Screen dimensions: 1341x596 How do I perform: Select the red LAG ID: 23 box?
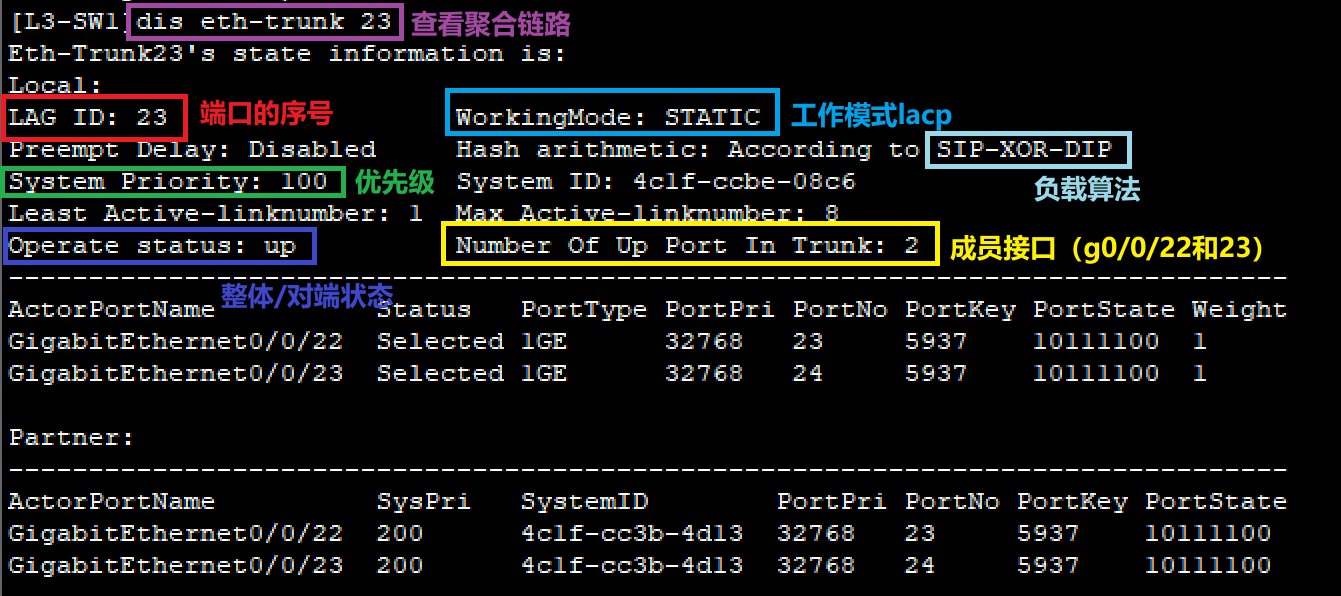pyautogui.click(x=93, y=117)
